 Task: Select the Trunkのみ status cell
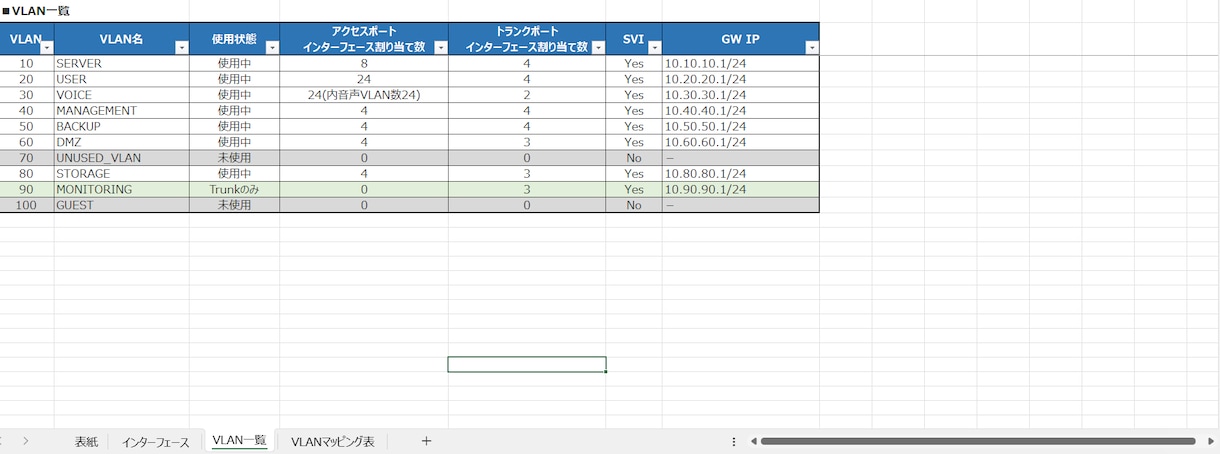234,189
